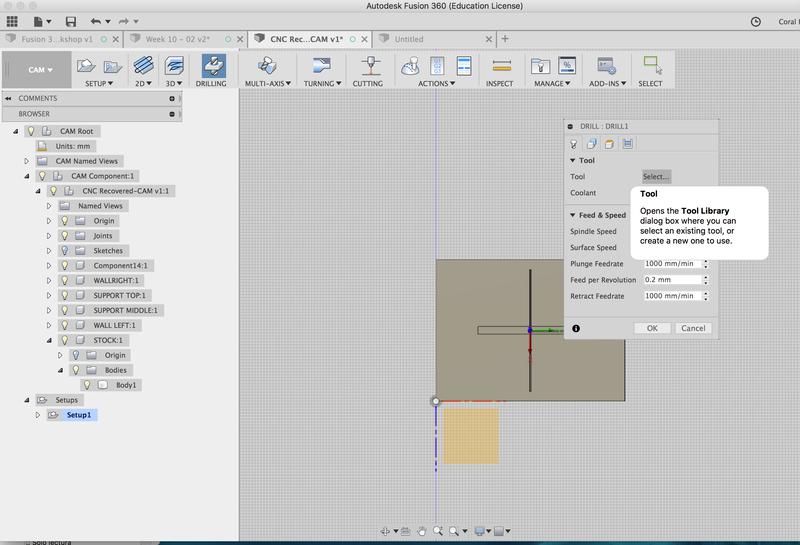
Task: Click the Redo arrow
Action: (123, 21)
